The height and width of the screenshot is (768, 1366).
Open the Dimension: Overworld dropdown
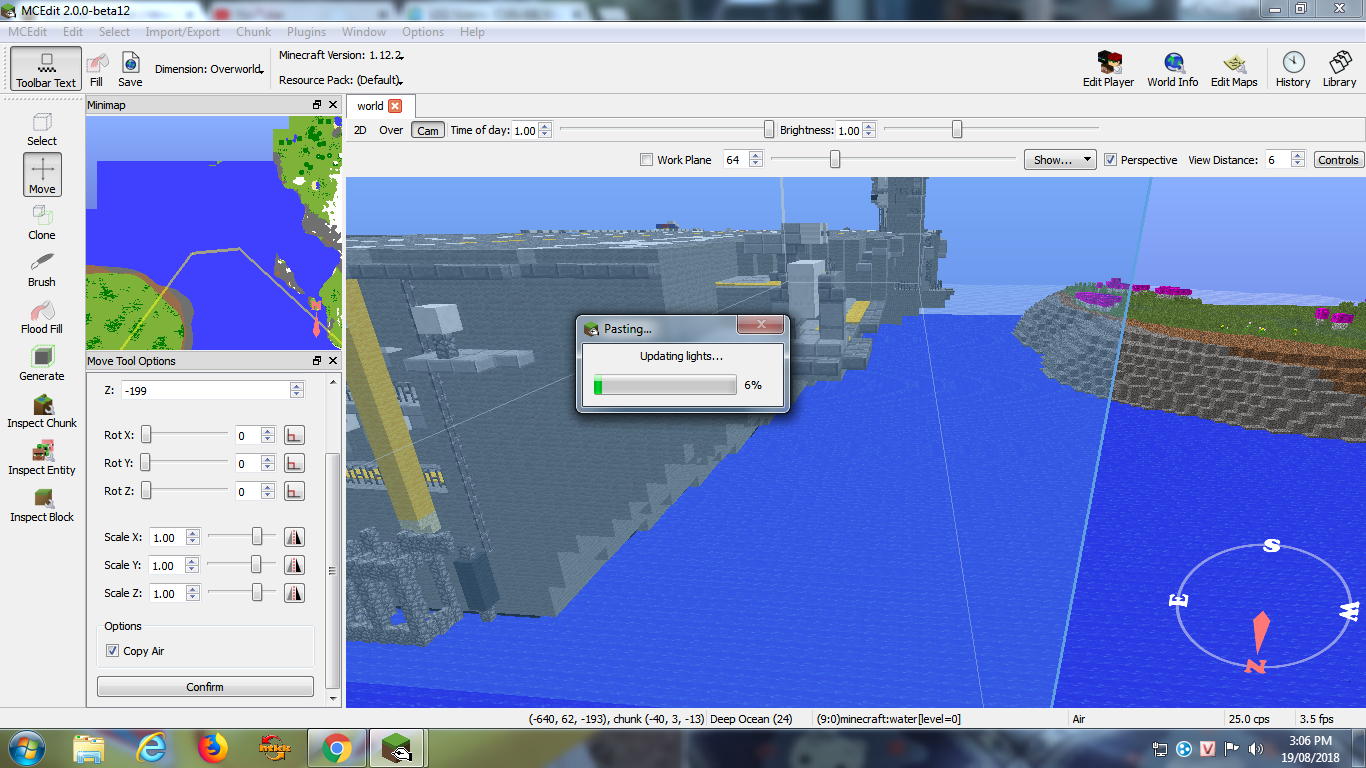(209, 70)
